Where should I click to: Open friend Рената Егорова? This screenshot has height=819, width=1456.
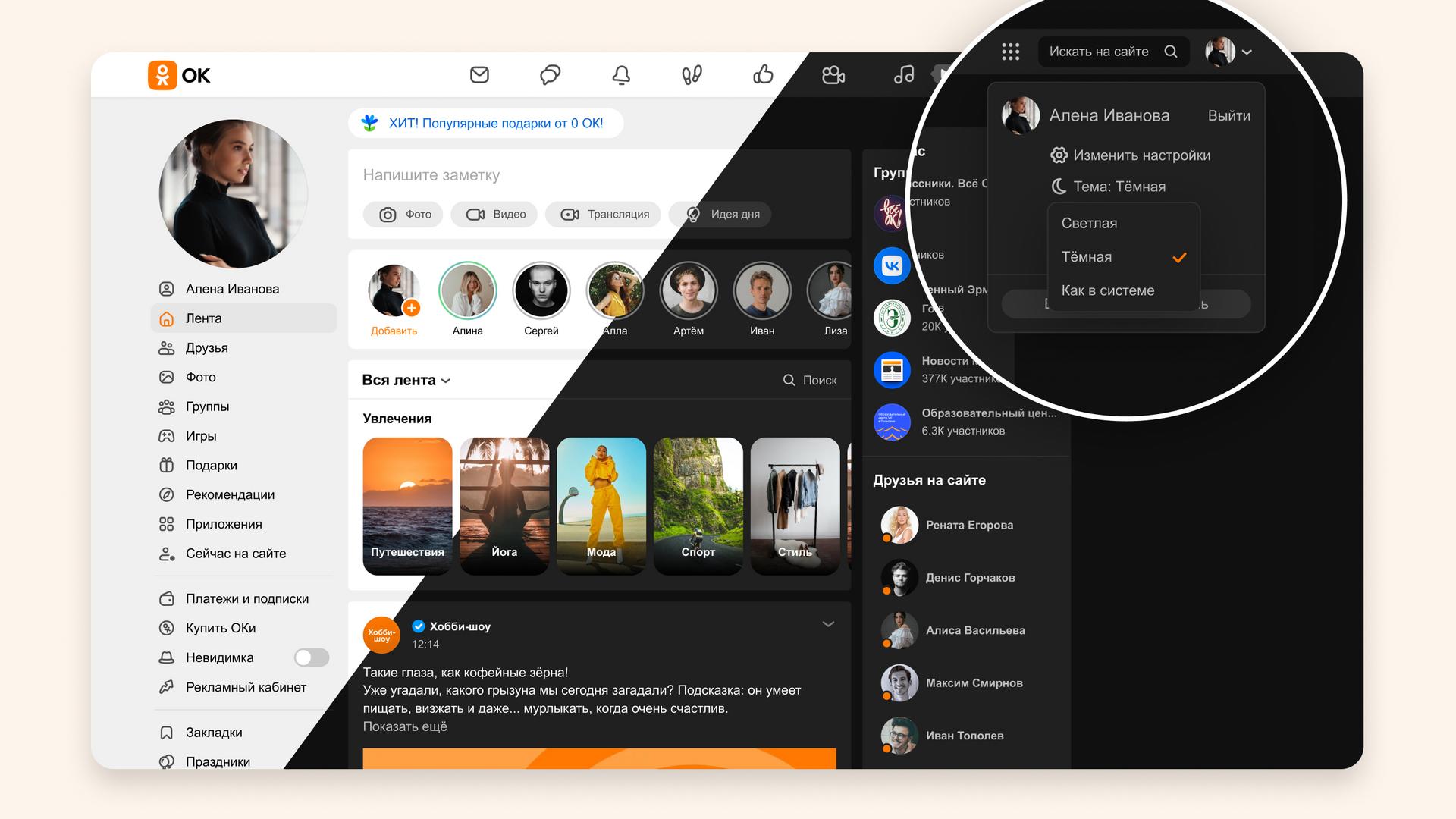[x=948, y=525]
